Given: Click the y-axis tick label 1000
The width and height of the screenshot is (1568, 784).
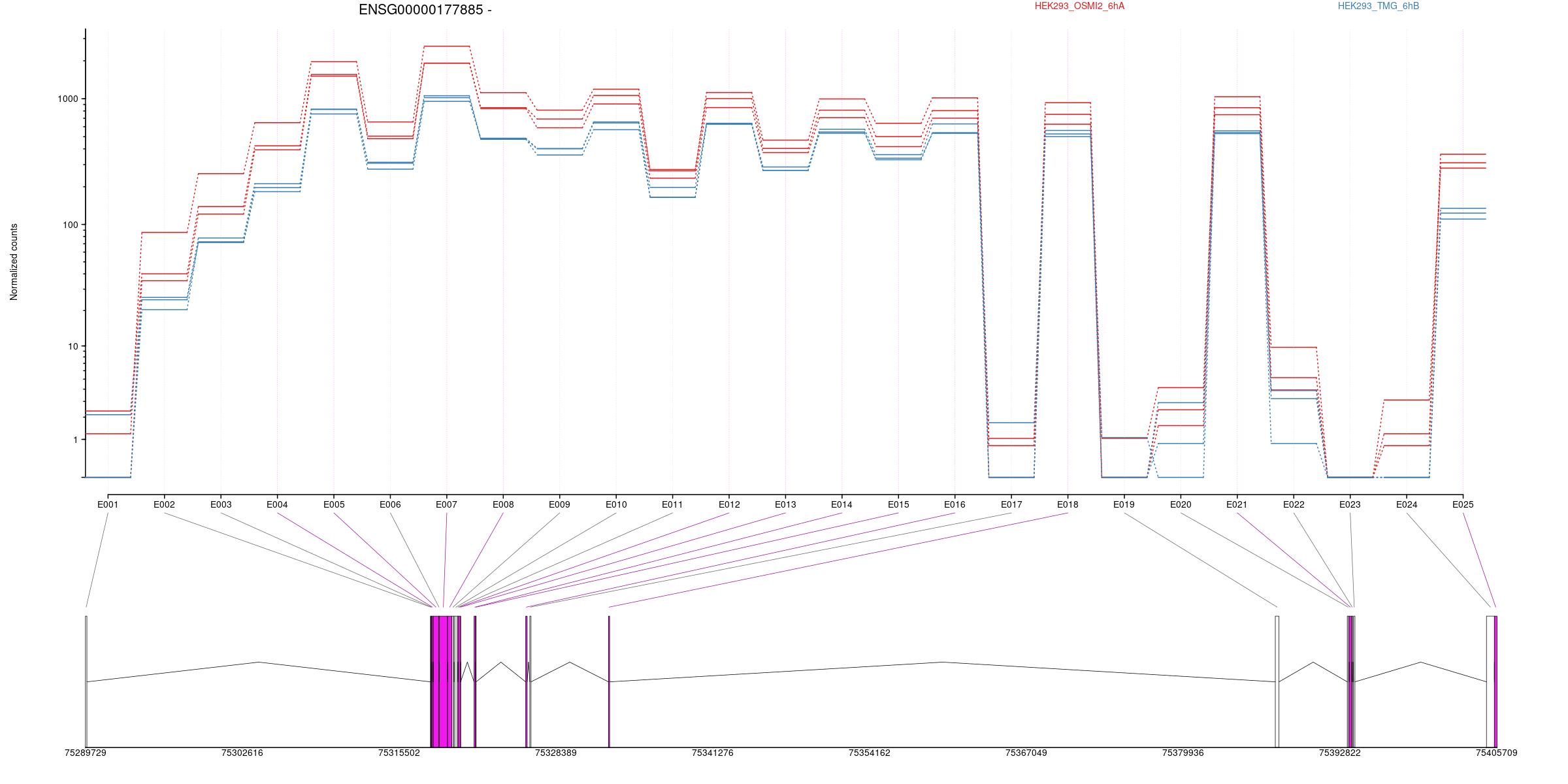Looking at the screenshot, I should click(68, 99).
